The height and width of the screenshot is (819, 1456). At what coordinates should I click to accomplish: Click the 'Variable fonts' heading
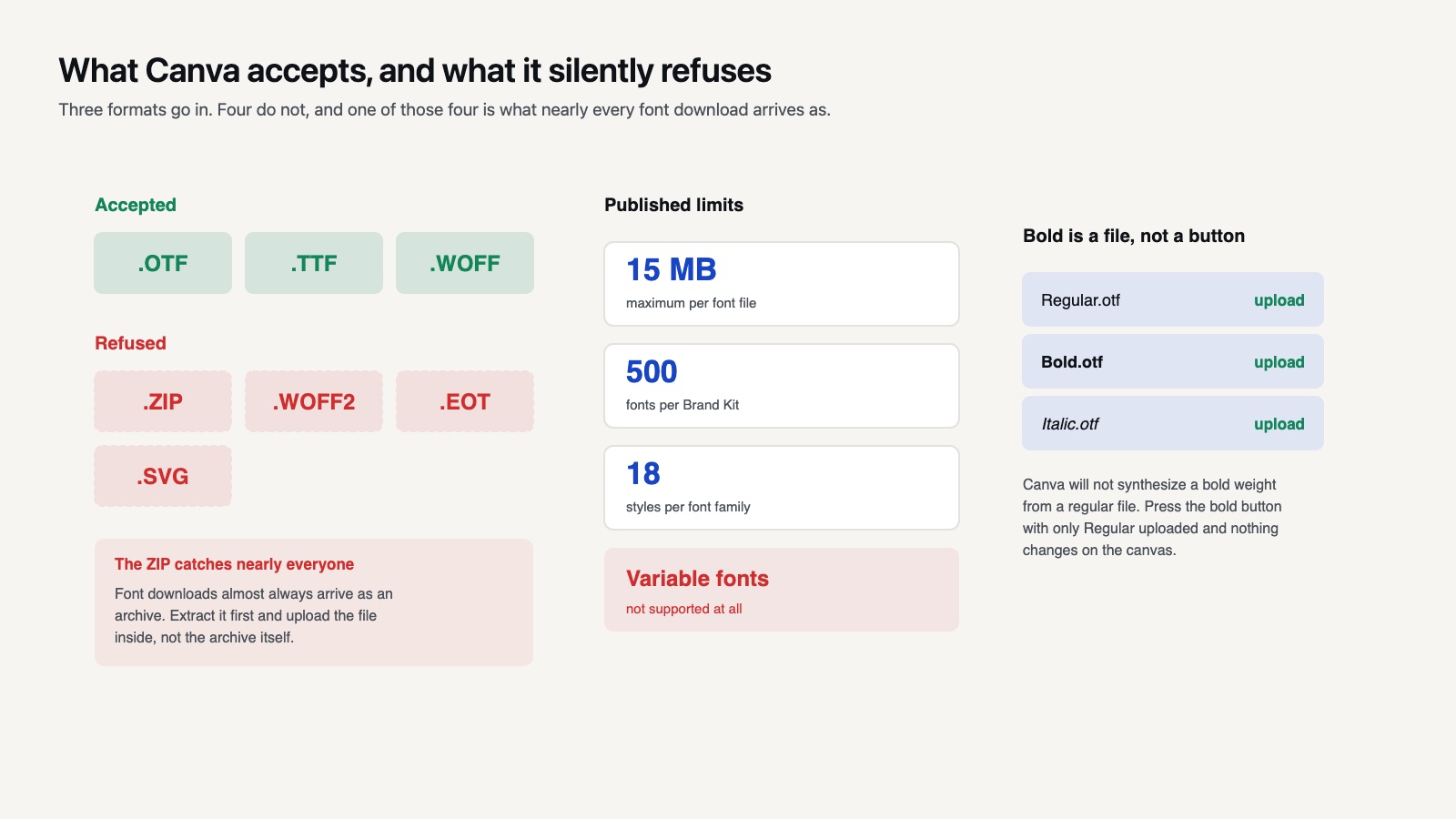pos(697,579)
